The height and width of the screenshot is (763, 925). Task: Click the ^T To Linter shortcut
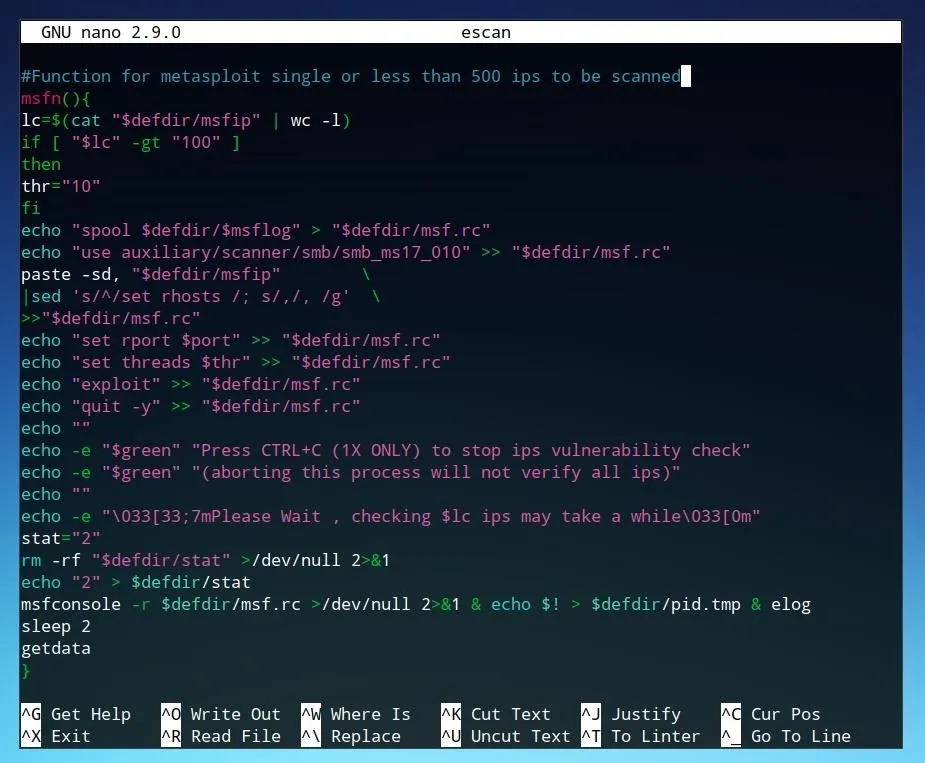[x=641, y=736]
